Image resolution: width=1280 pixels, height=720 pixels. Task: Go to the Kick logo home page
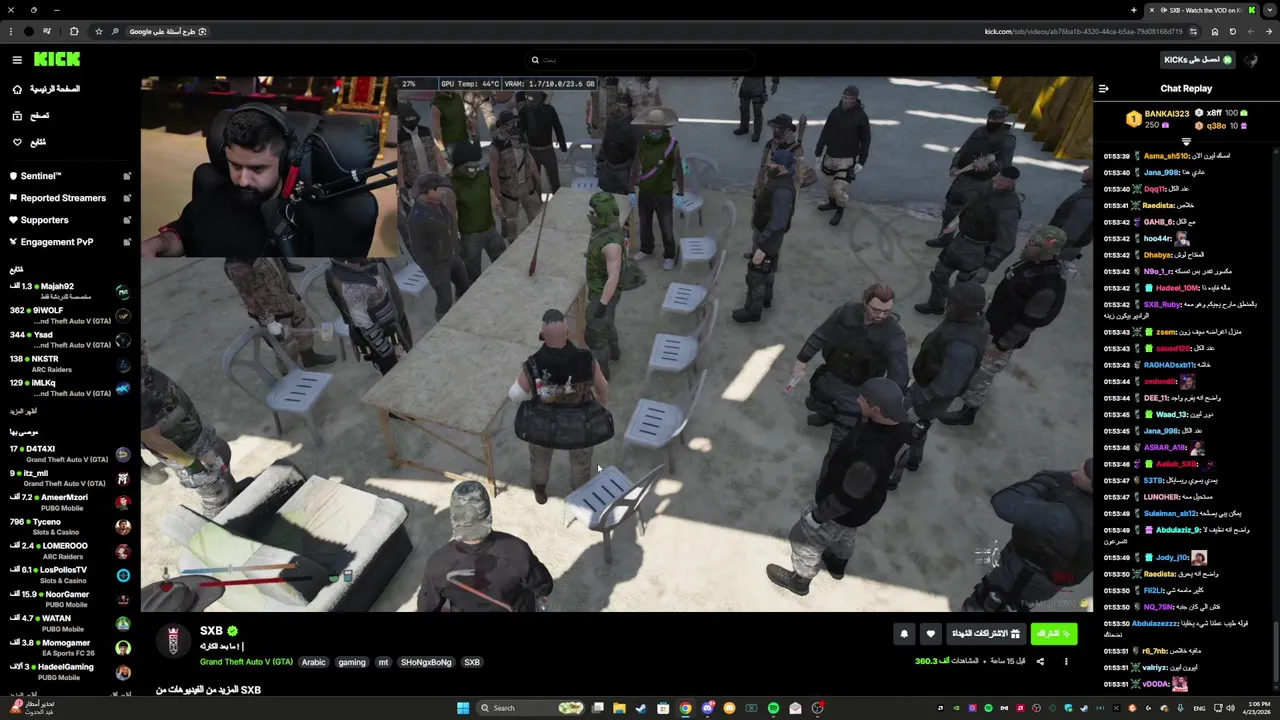57,60
